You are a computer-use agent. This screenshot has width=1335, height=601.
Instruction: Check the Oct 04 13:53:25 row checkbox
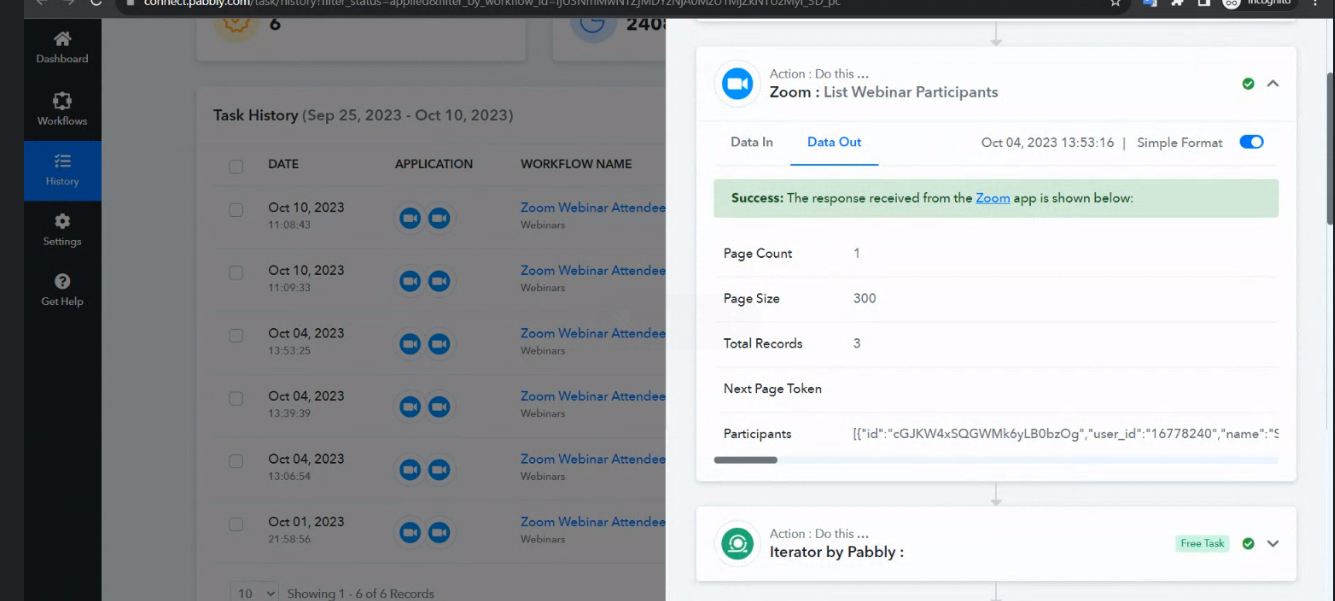[x=236, y=336]
